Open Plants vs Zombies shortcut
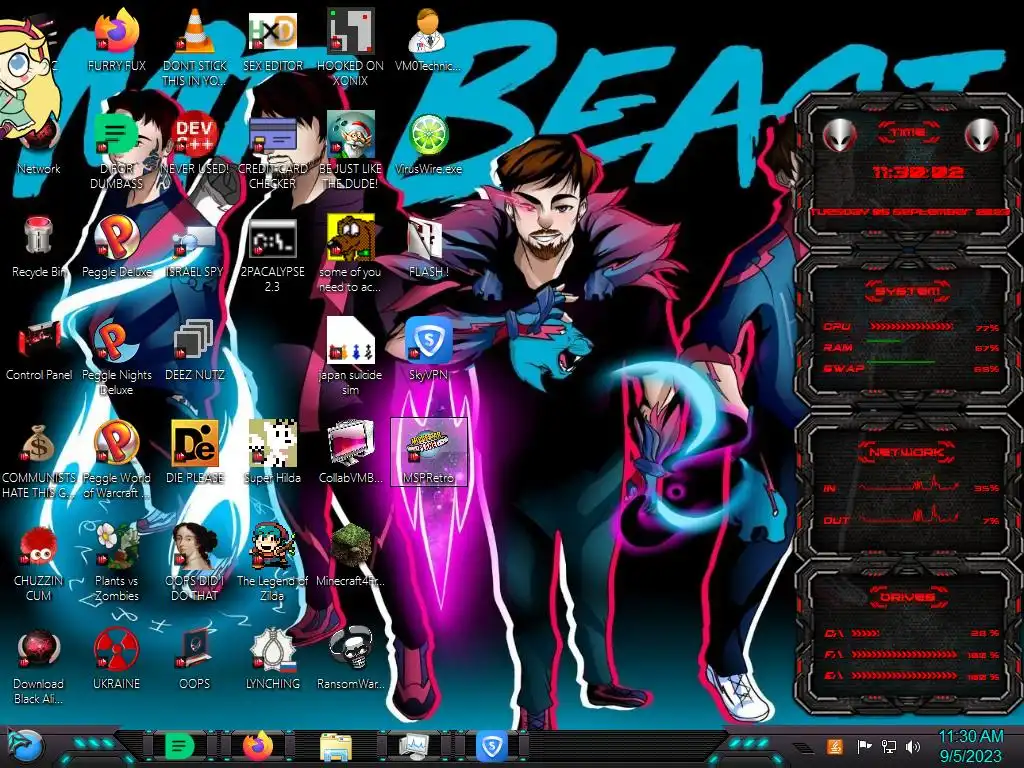This screenshot has width=1024, height=768. coord(116,563)
